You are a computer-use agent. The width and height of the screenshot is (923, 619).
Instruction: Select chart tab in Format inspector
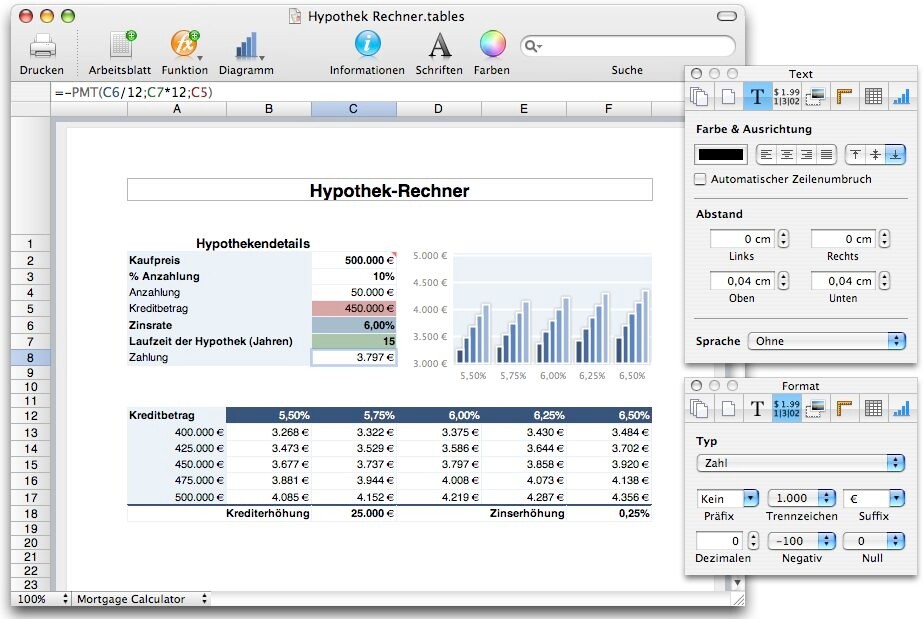tap(901, 408)
